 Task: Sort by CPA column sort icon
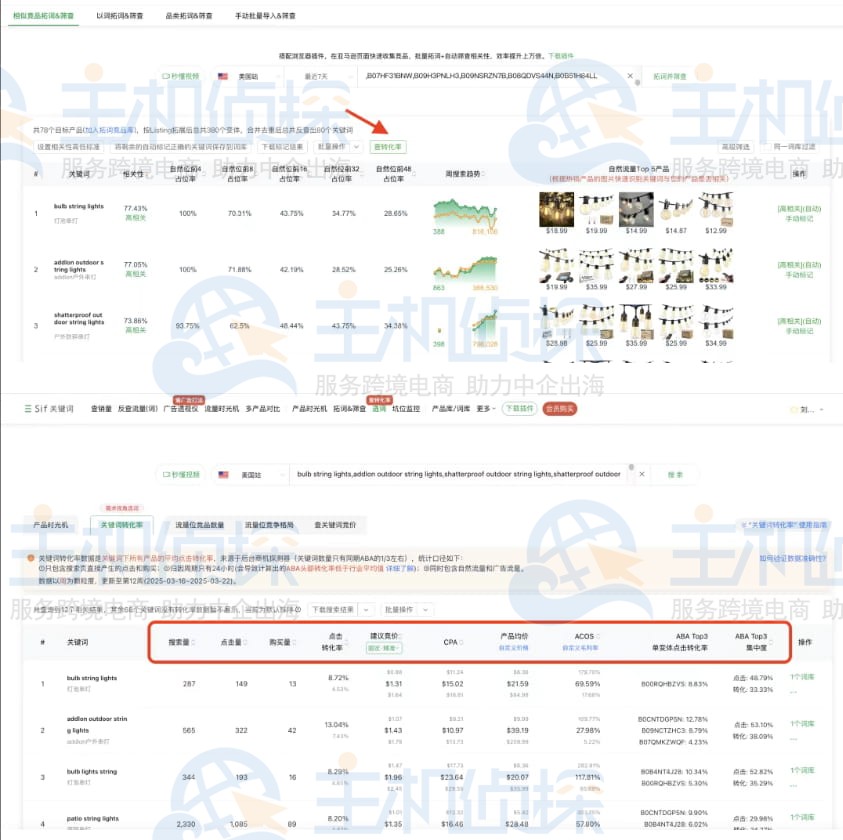pyautogui.click(x=462, y=642)
